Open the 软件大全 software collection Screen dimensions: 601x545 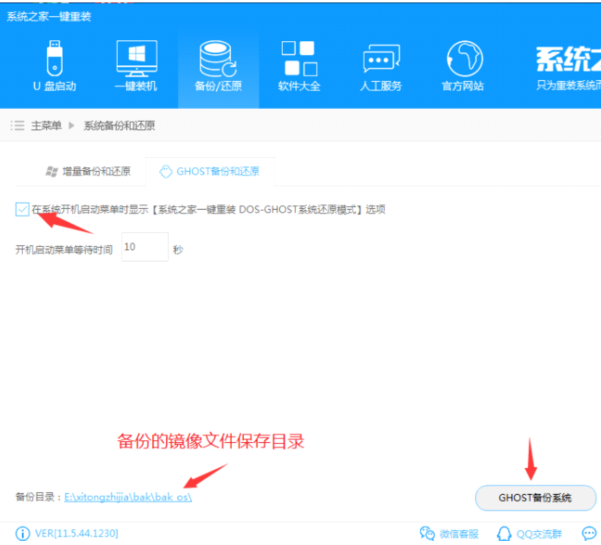(x=299, y=65)
